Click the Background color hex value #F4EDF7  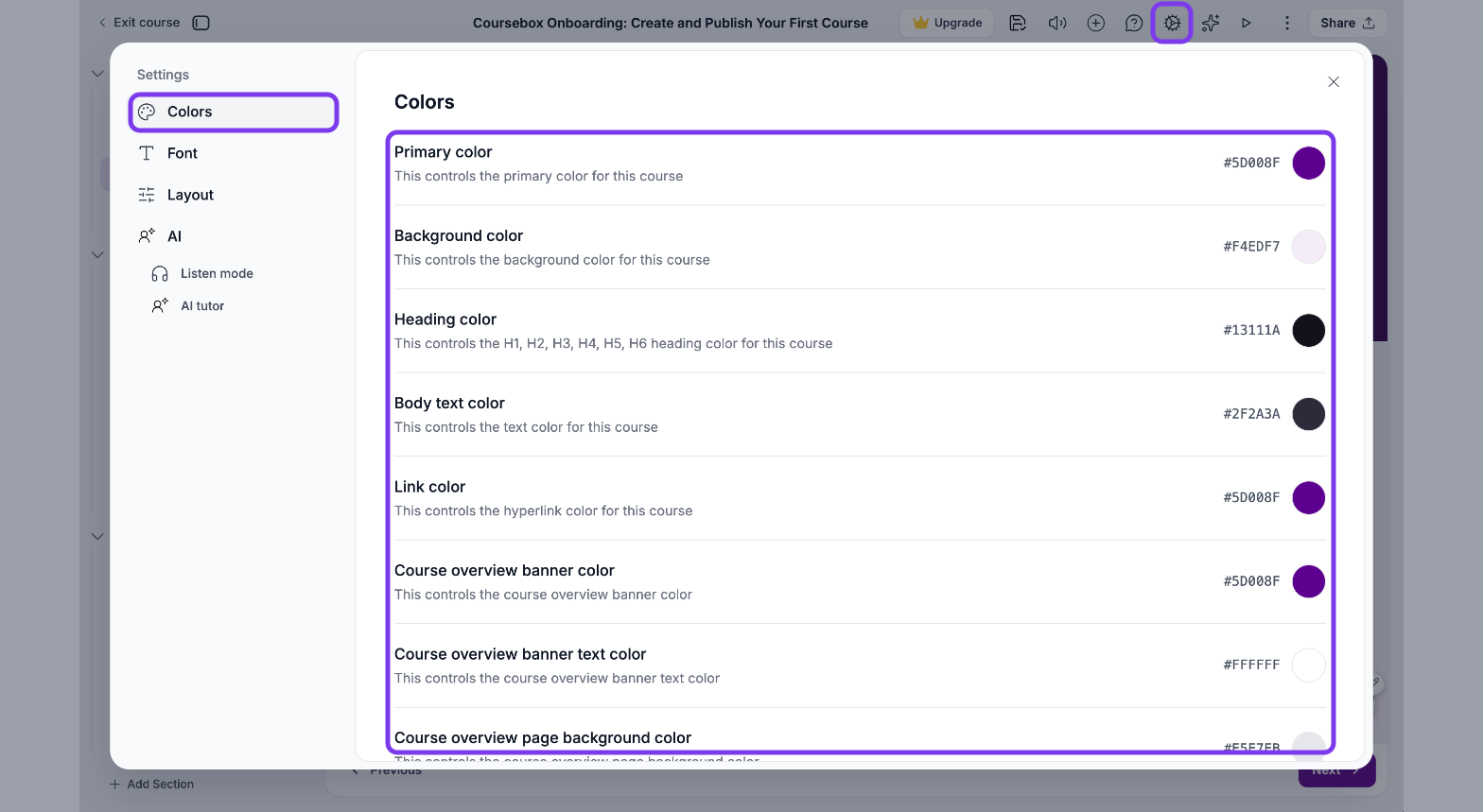pyautogui.click(x=1251, y=247)
